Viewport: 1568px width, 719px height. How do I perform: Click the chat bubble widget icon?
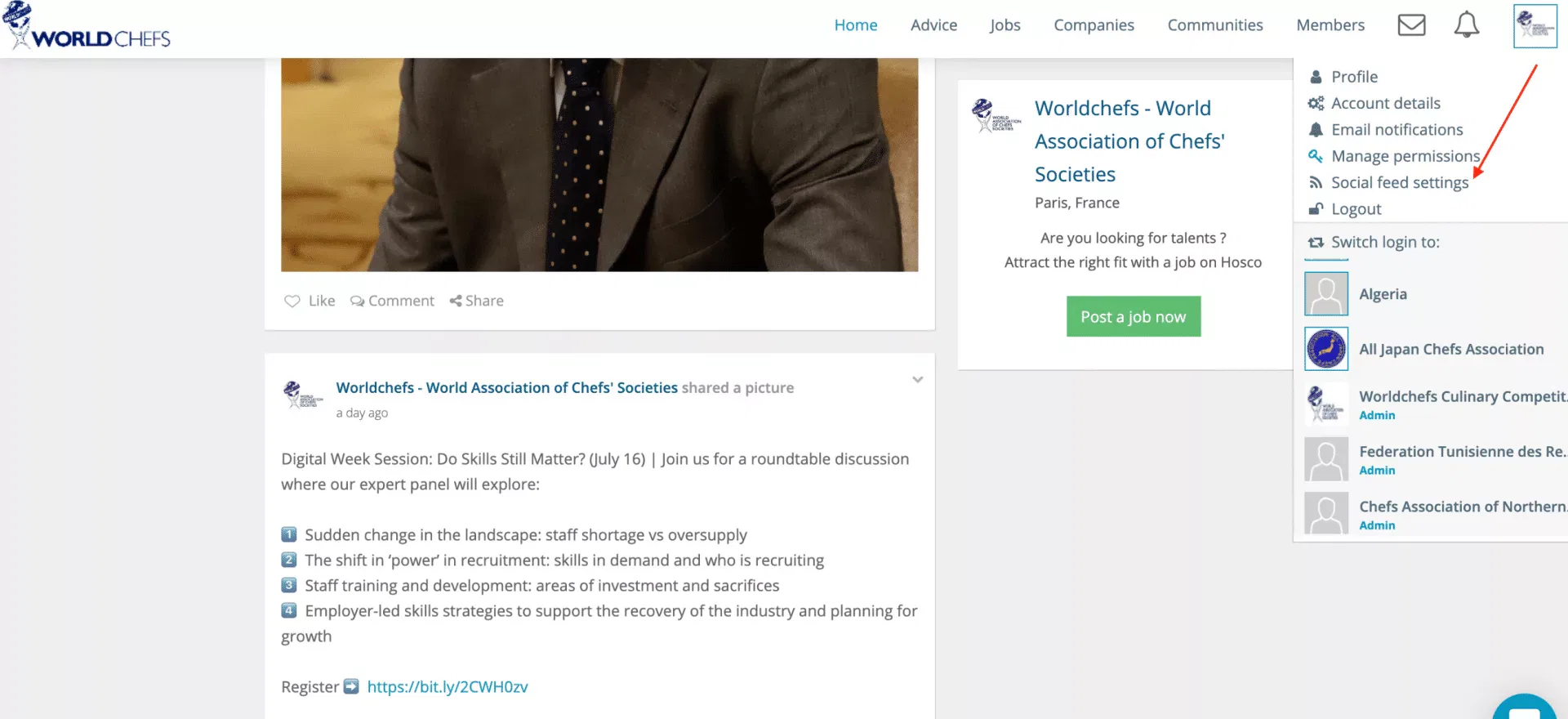click(1523, 709)
